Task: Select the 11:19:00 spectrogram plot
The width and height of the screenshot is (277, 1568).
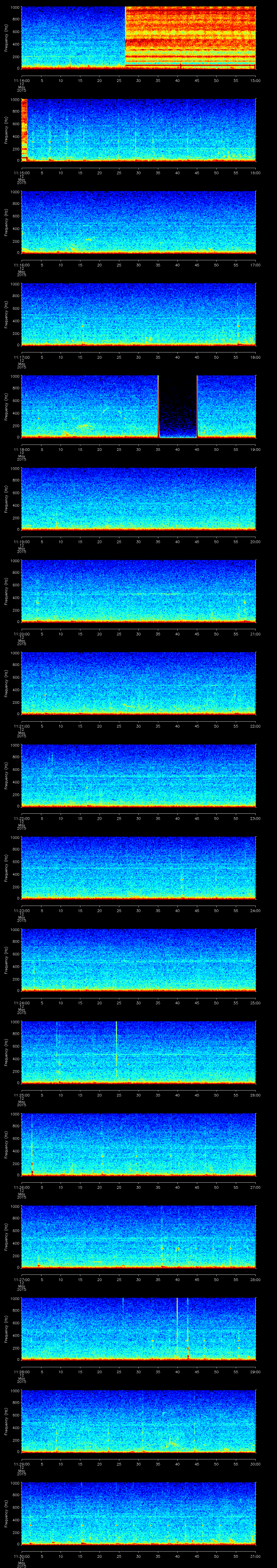Action: tap(138, 499)
